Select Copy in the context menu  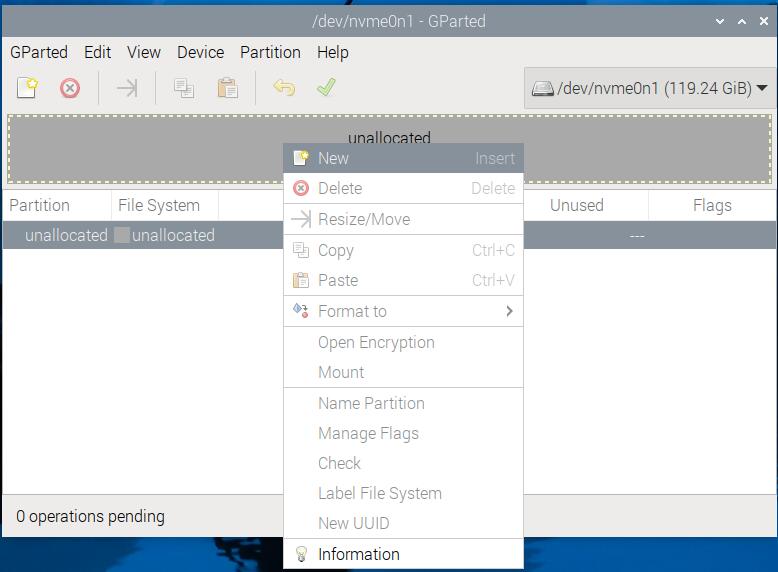click(403, 250)
